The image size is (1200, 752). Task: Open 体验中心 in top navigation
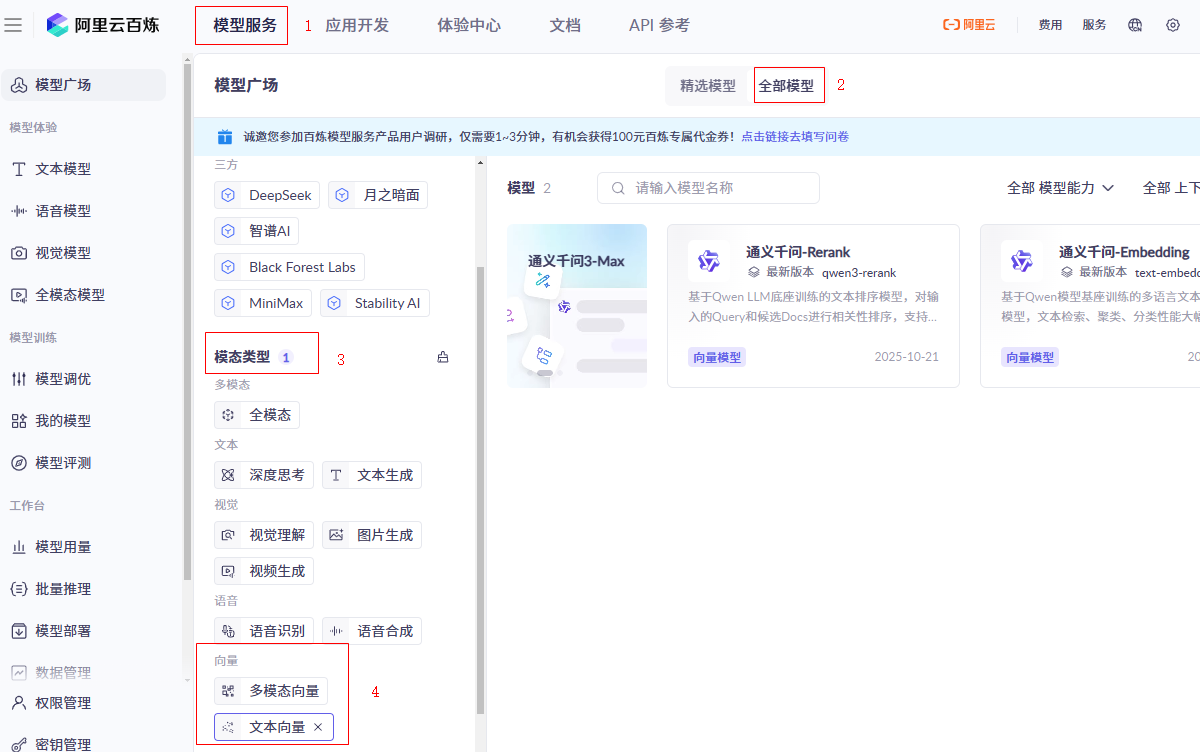point(469,25)
